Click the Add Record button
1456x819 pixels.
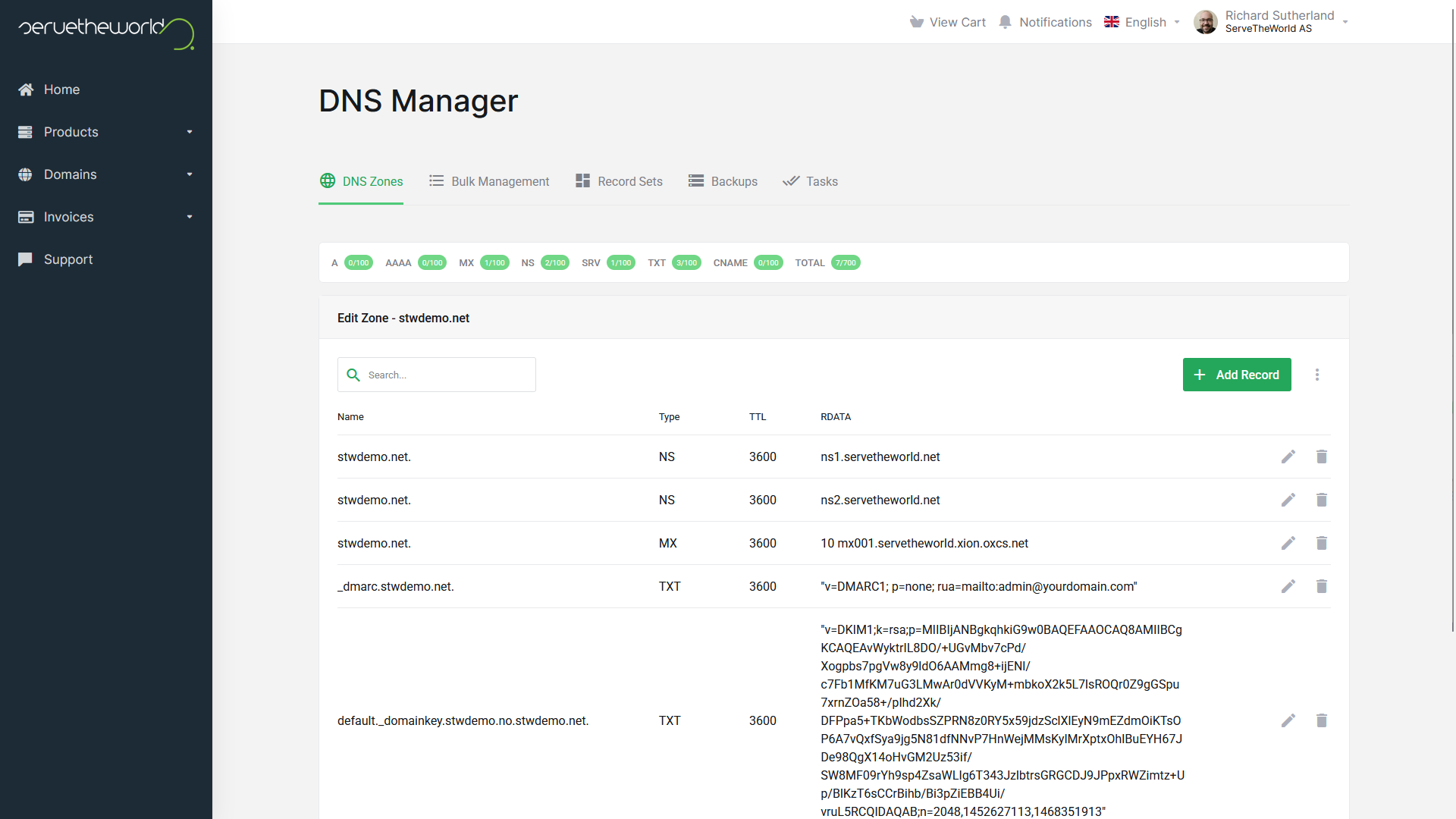coord(1236,375)
